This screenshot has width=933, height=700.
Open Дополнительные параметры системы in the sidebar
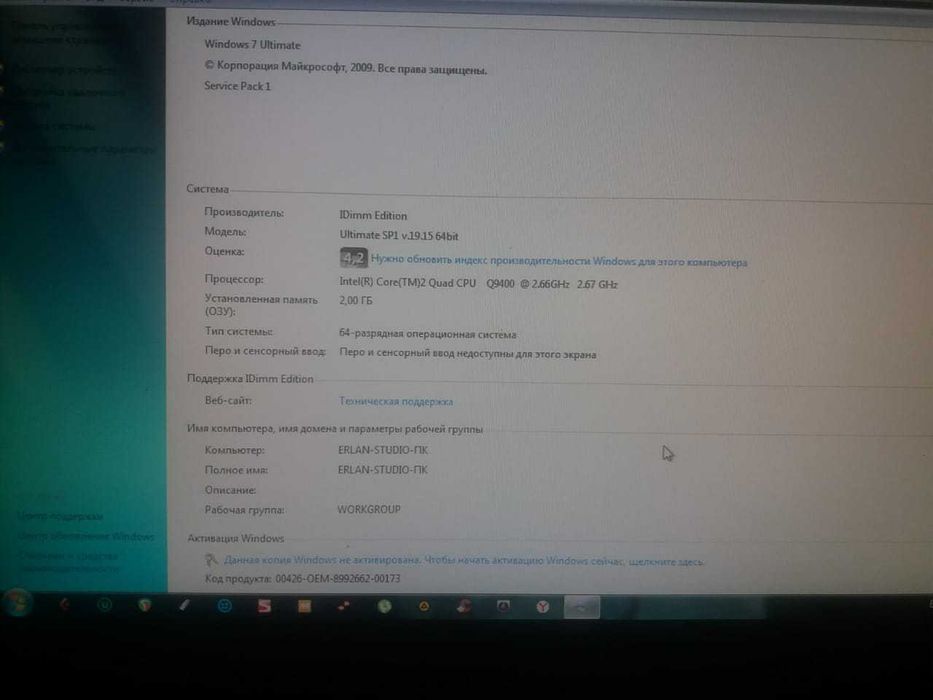83,154
